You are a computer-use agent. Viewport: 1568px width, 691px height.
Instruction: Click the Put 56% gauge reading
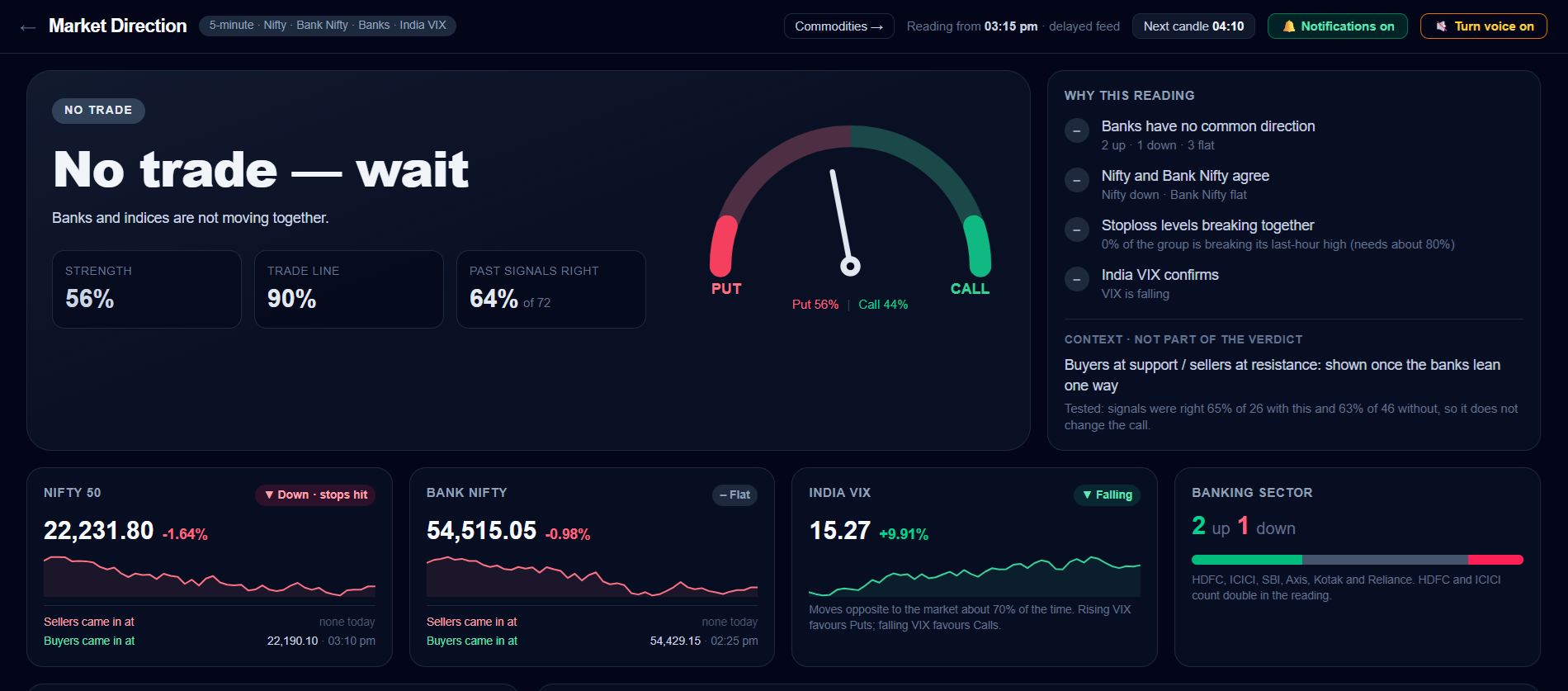tap(815, 305)
